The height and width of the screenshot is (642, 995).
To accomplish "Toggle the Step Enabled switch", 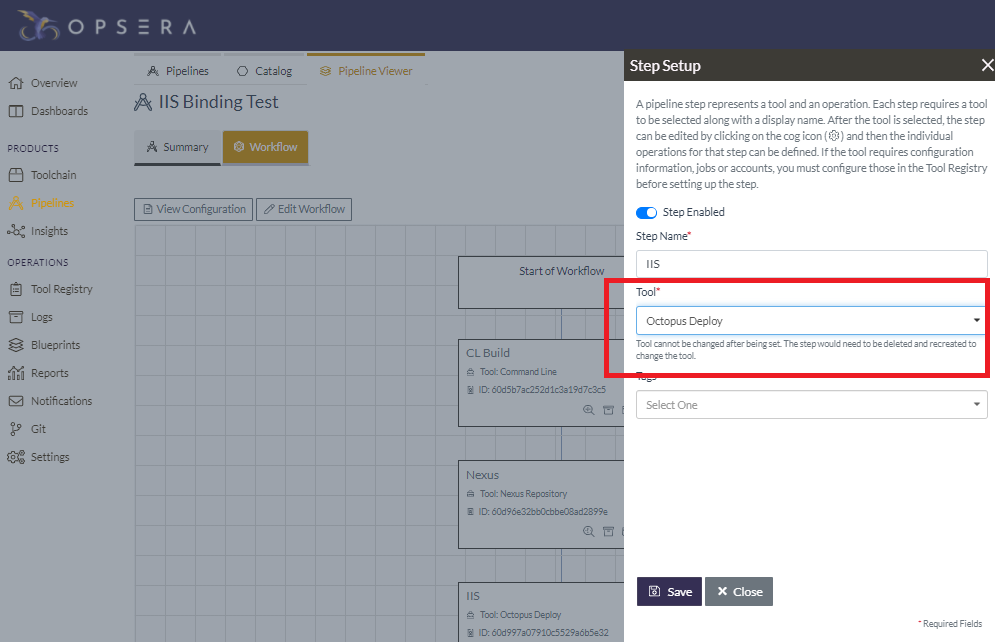I will point(647,212).
